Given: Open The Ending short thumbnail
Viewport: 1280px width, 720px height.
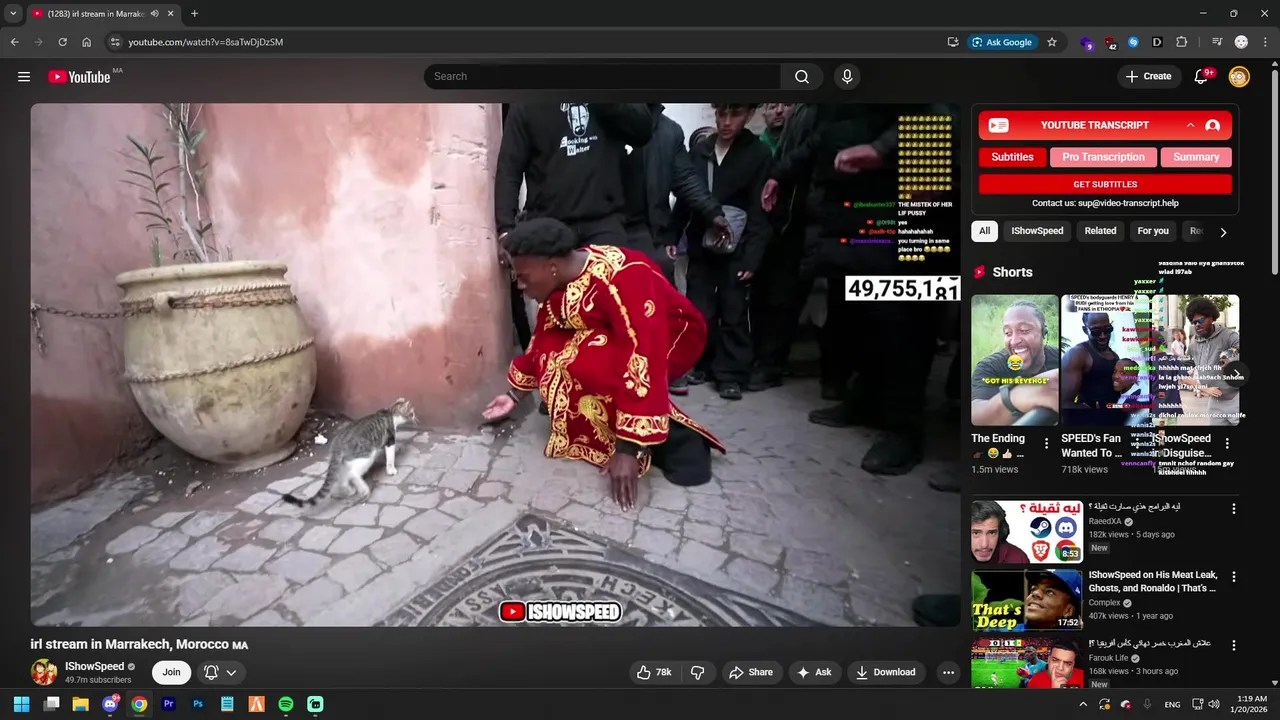Looking at the screenshot, I should 1014,360.
